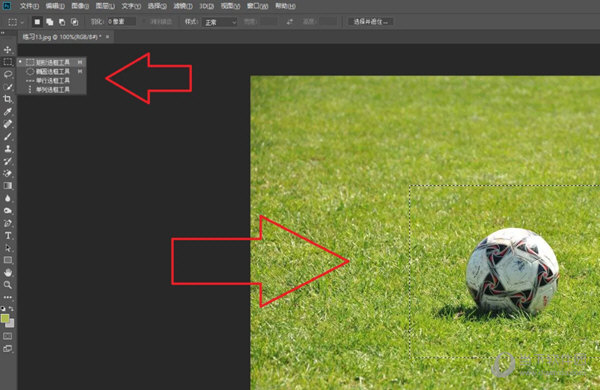
Task: Enable Subtract from Selection mode button
Action: (62, 22)
